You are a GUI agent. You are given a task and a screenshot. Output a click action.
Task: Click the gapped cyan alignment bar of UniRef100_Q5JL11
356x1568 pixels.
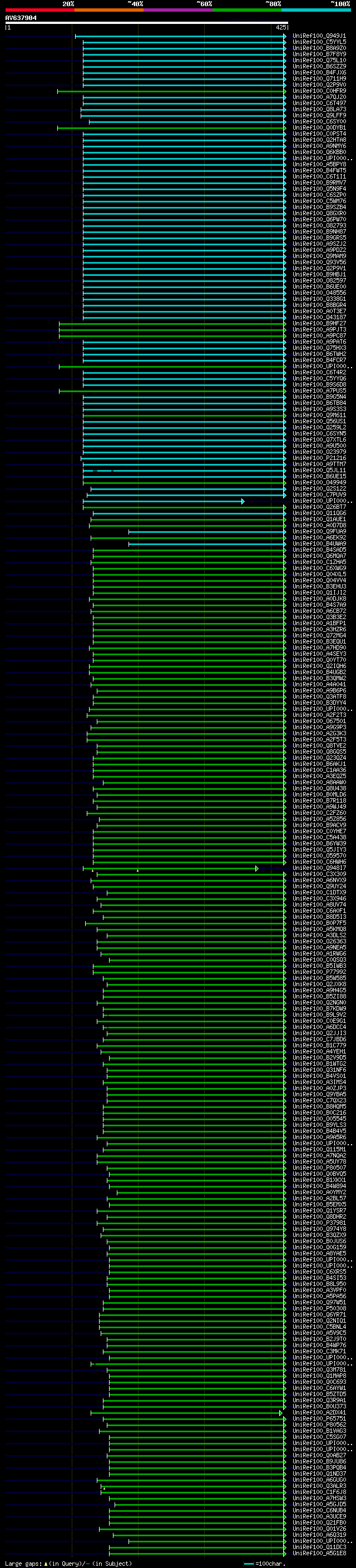coord(184,471)
